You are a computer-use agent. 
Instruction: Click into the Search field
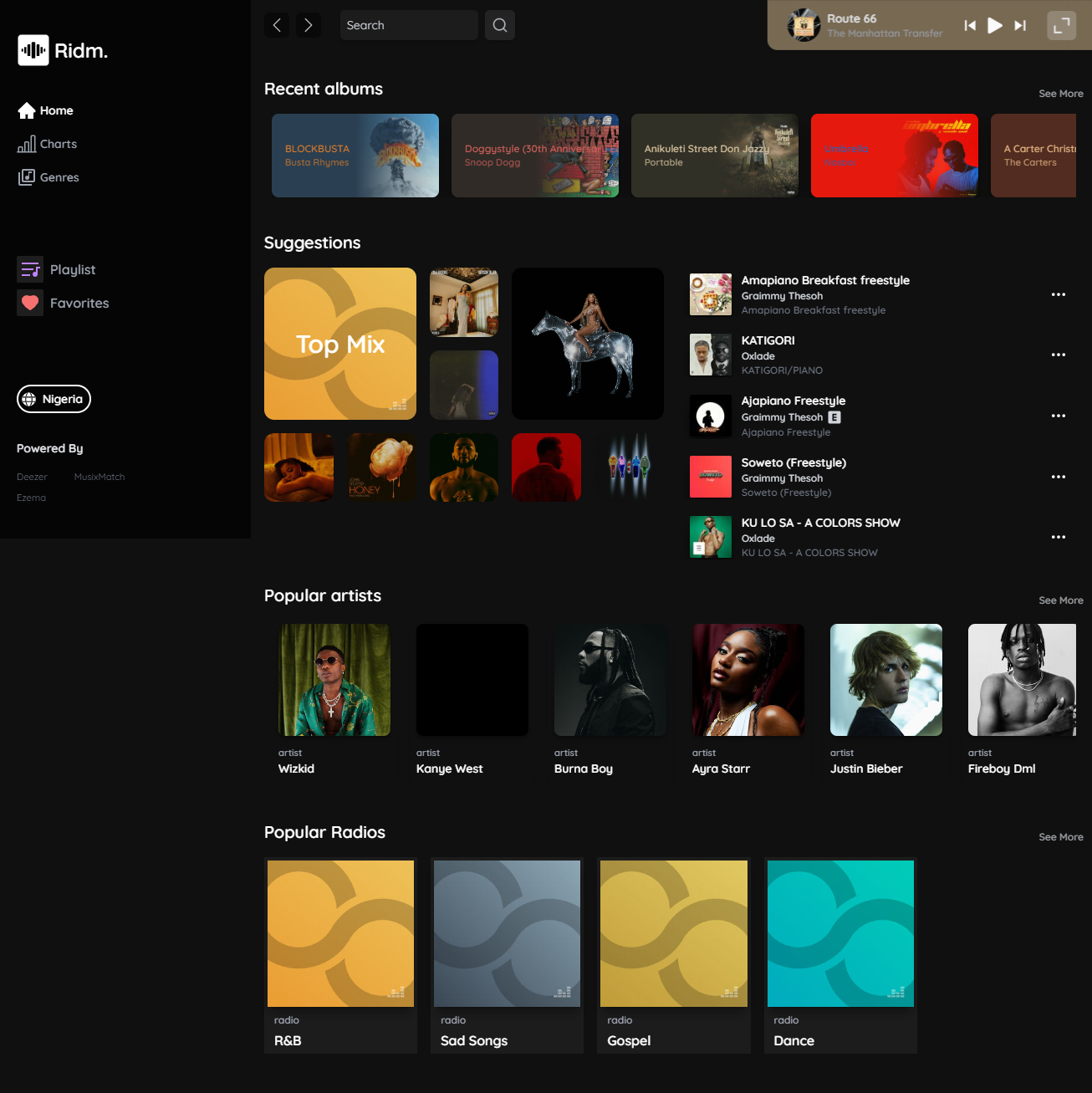click(x=409, y=25)
